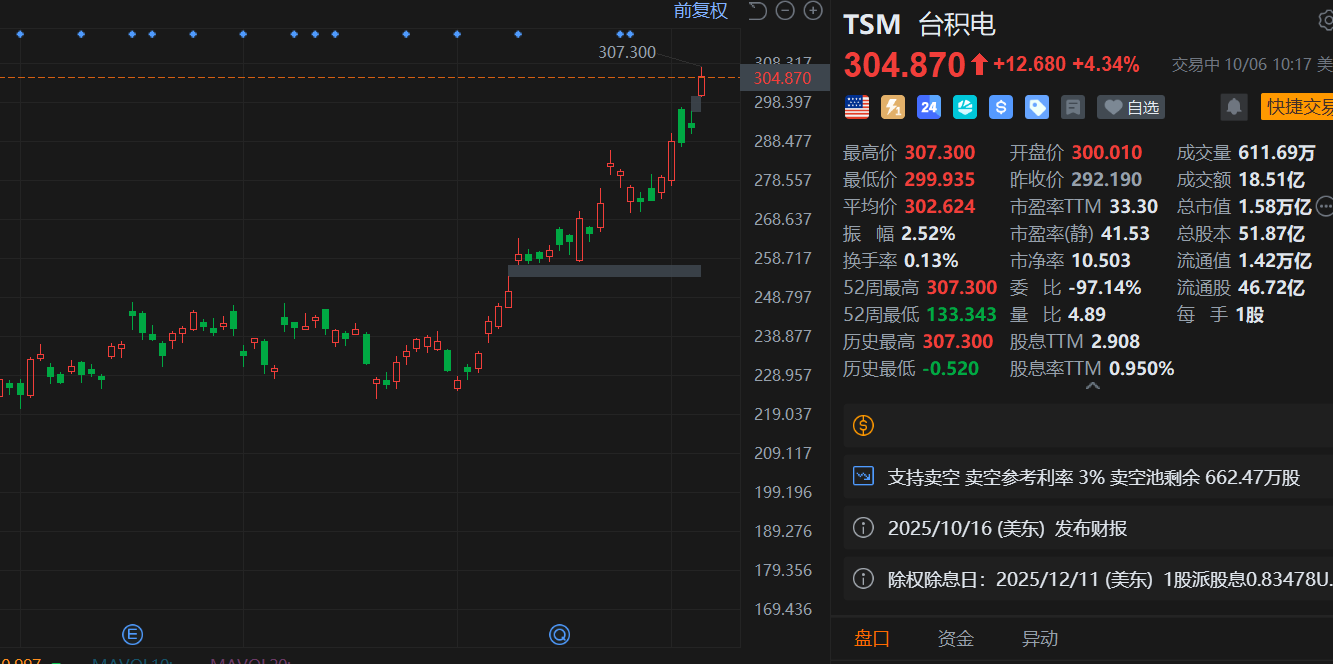The image size is (1333, 664).
Task: Switch to the 异动 tab
Action: 1040,638
